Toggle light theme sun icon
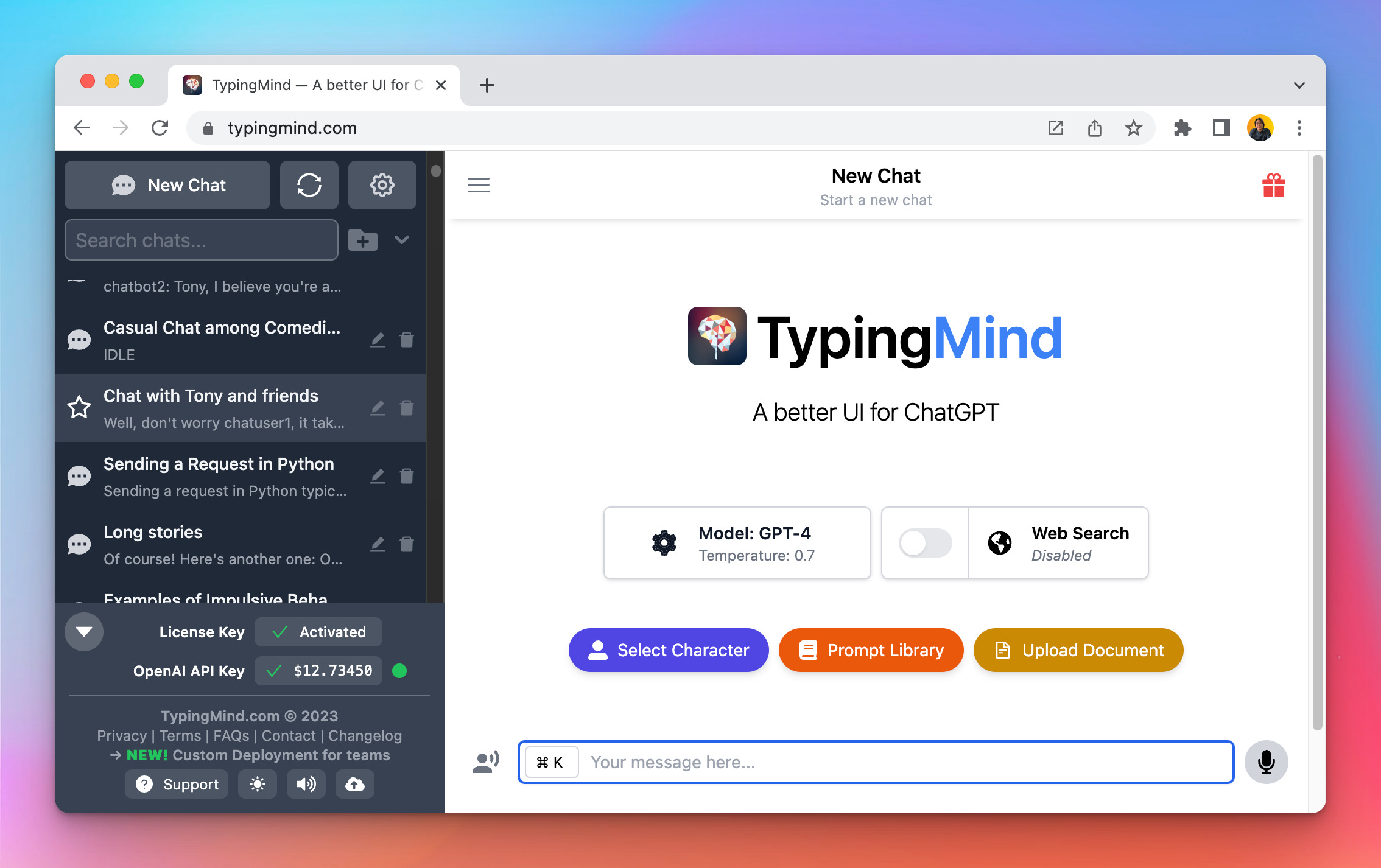The width and height of the screenshot is (1381, 868). 258,784
